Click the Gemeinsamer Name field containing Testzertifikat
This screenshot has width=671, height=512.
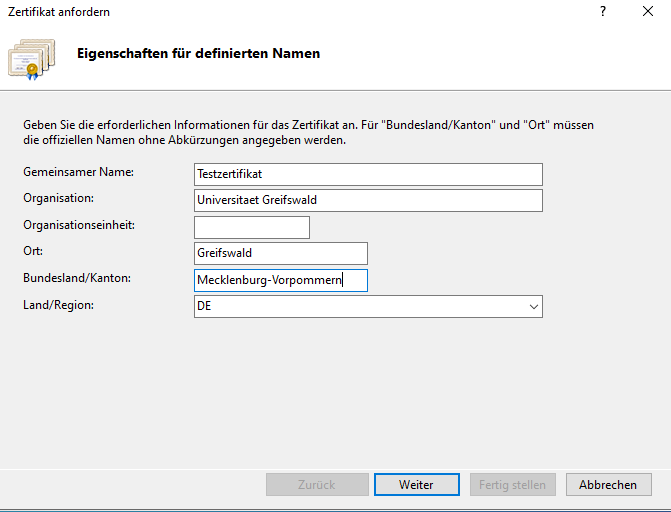pos(368,174)
